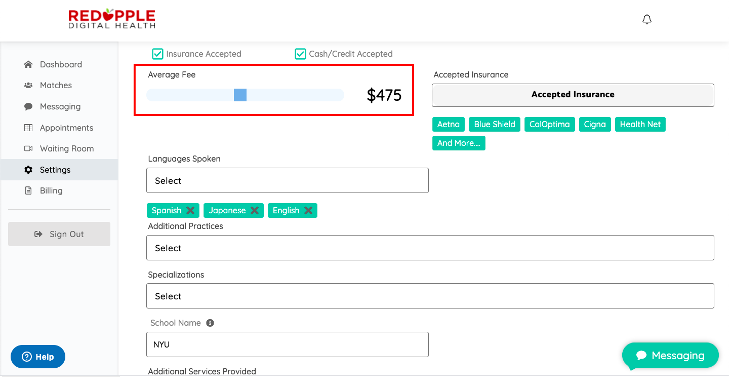The image size is (729, 377).
Task: Click the Appointments calendar icon
Action: (x=28, y=127)
